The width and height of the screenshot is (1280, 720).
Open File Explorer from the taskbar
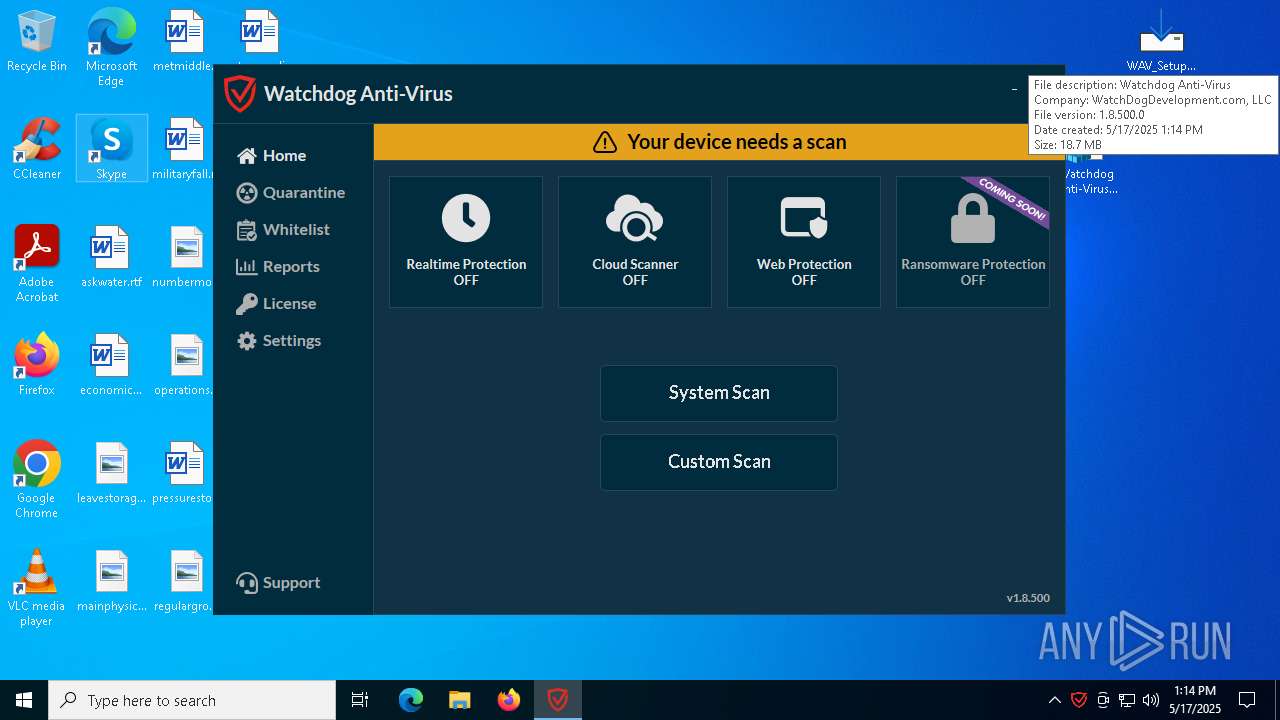(x=459, y=700)
